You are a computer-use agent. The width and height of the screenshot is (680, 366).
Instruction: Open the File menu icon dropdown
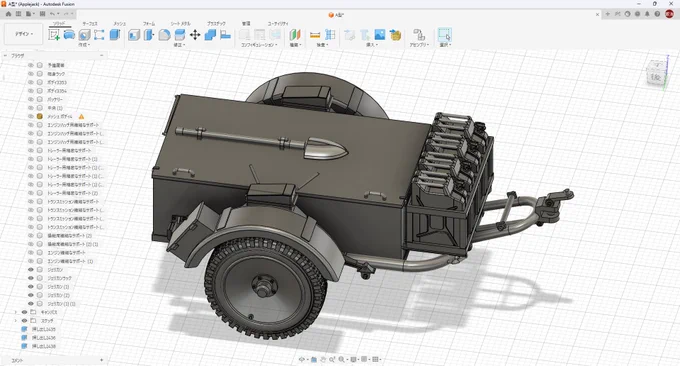click(x=29, y=14)
